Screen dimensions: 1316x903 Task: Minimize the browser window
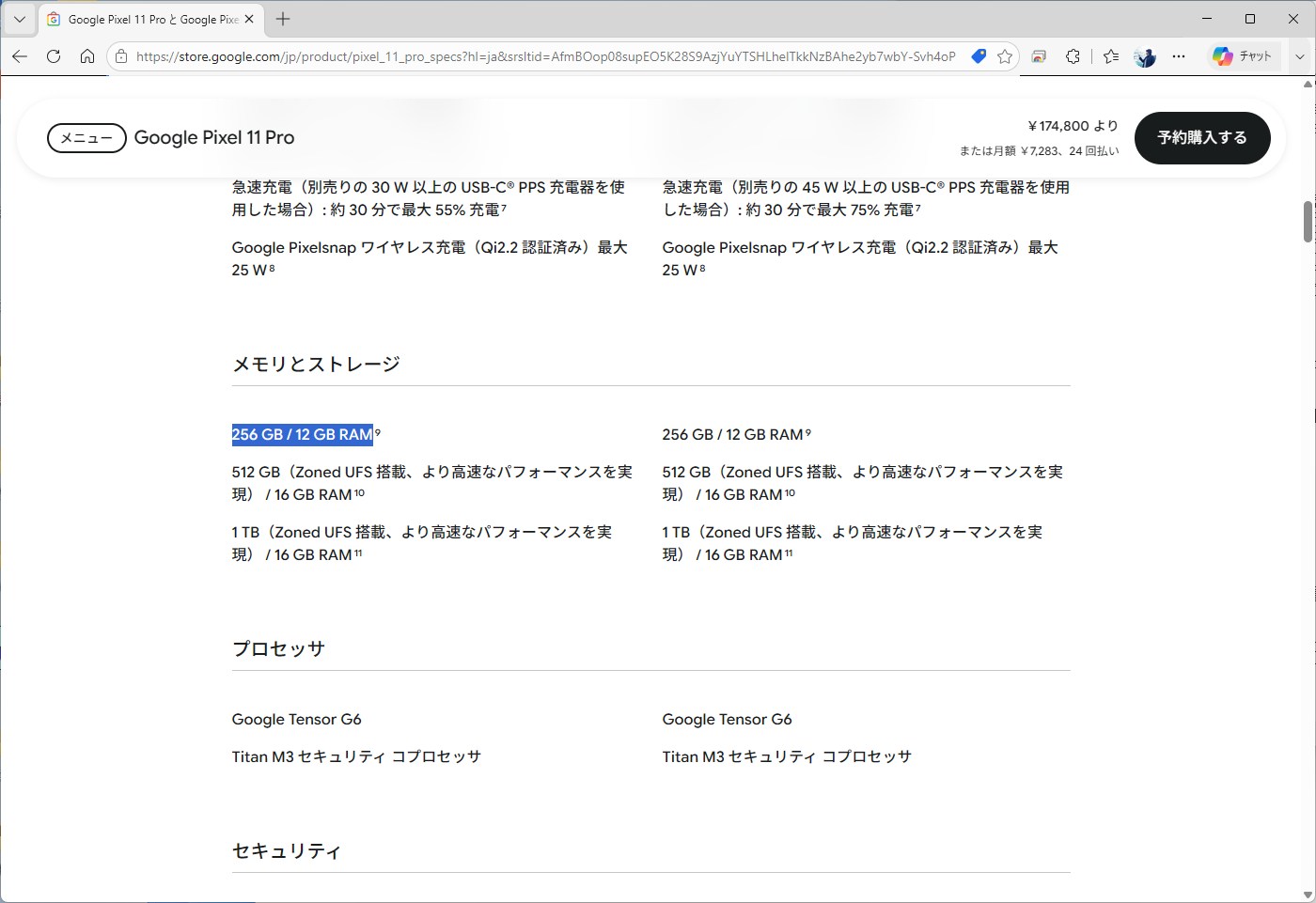pos(1208,19)
